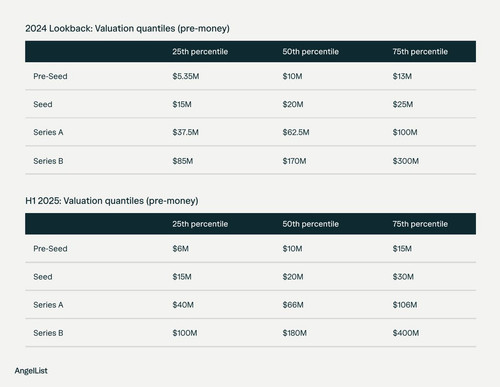
Task: Select the $170M Series B median
Action: pos(294,161)
